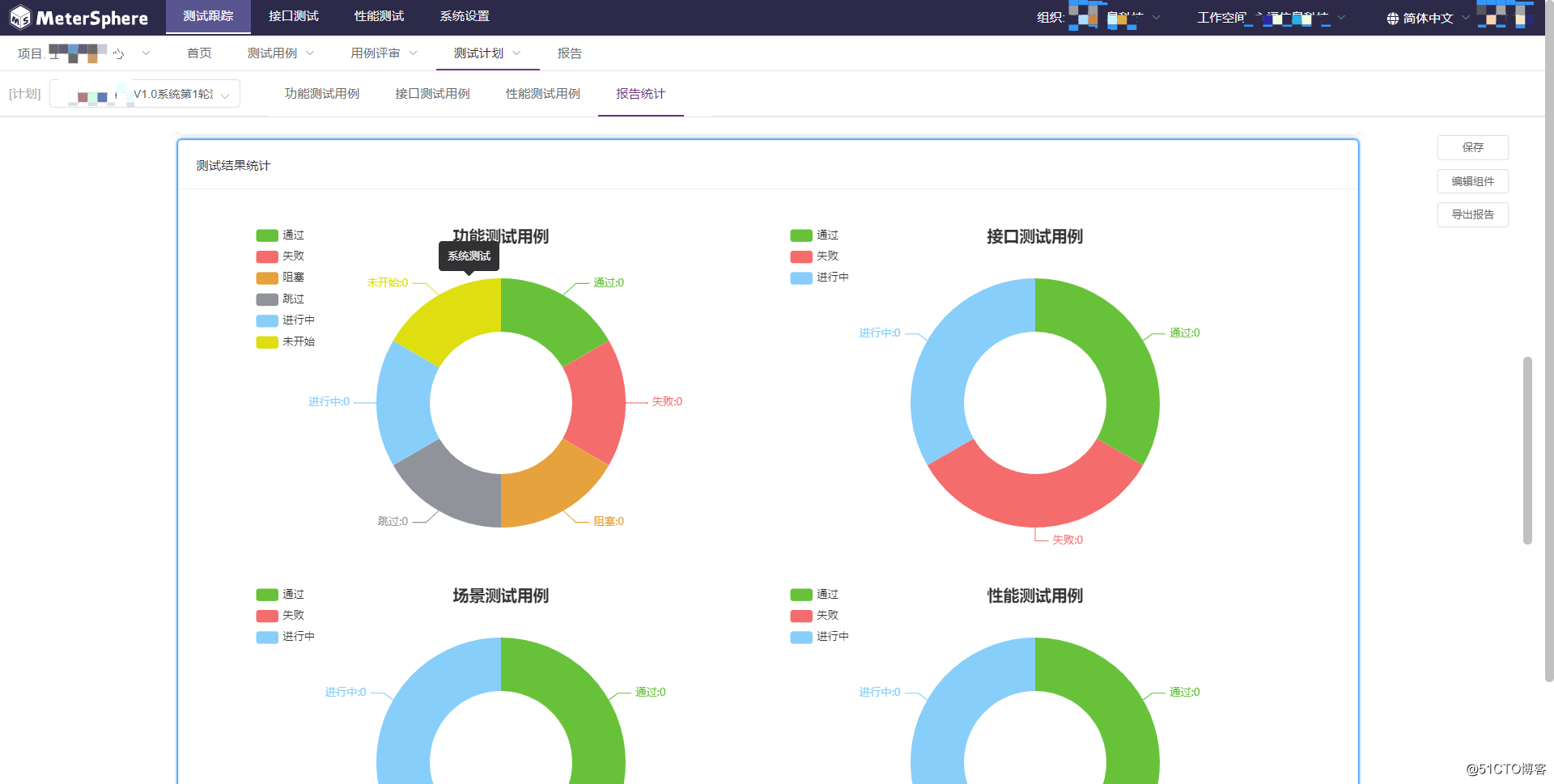
Task: Click the 跳过:0 label on 功能测试用例 chart
Action: point(393,522)
